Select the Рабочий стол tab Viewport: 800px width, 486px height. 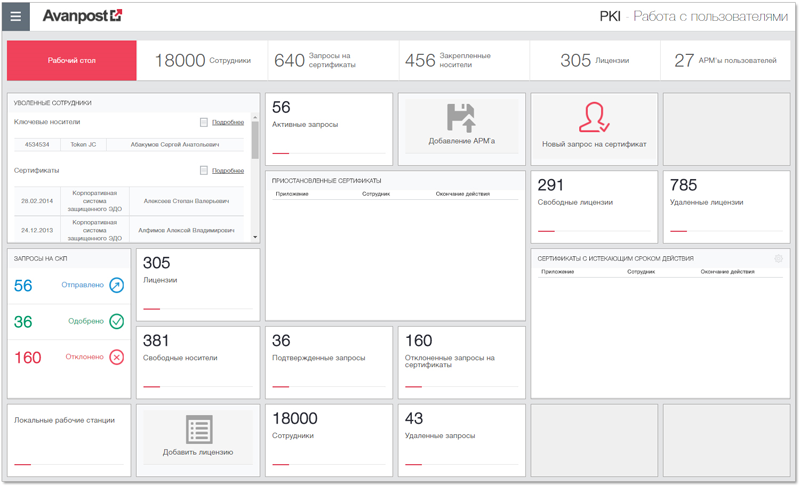pos(71,61)
